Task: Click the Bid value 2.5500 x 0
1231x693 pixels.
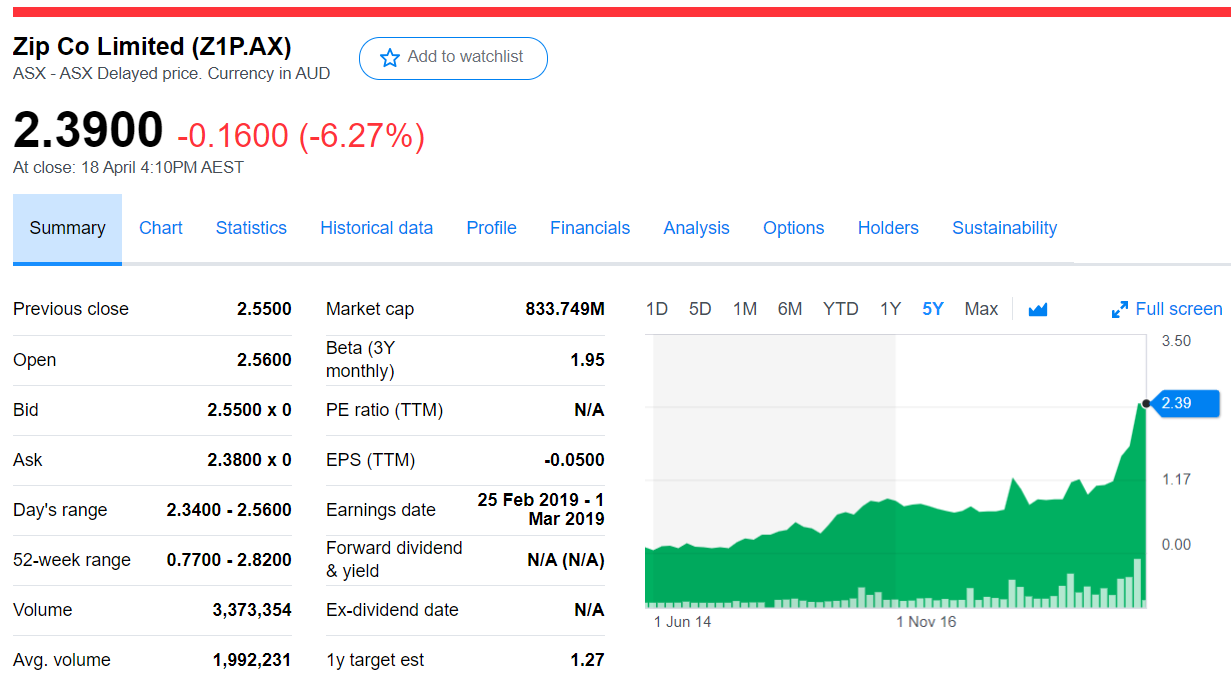Action: pos(249,410)
